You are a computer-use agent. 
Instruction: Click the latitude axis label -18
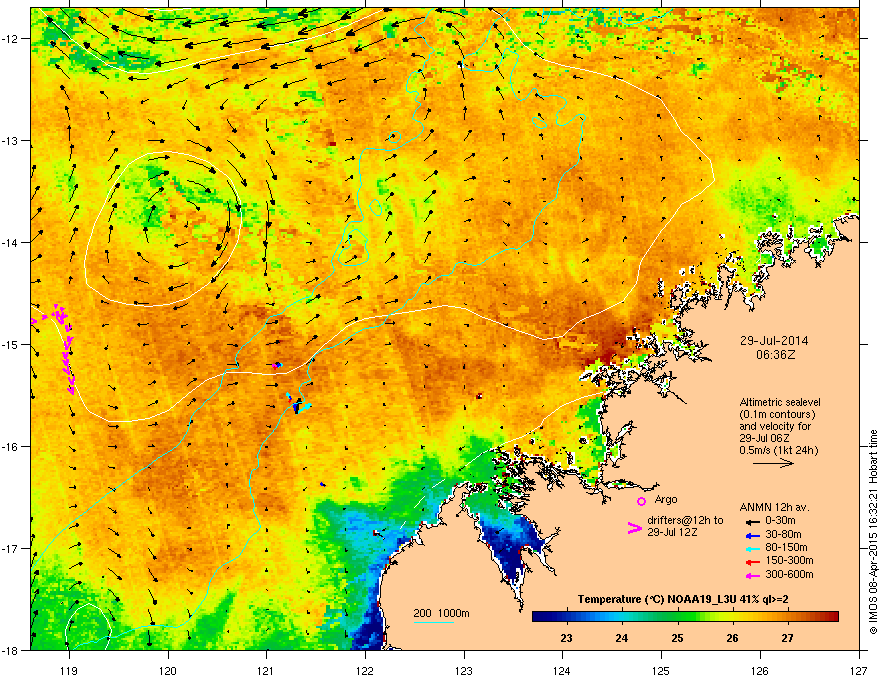11,650
